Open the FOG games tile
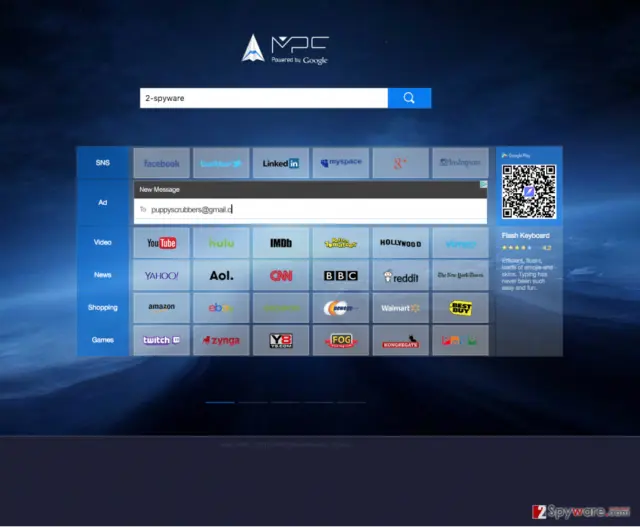 pyautogui.click(x=341, y=340)
